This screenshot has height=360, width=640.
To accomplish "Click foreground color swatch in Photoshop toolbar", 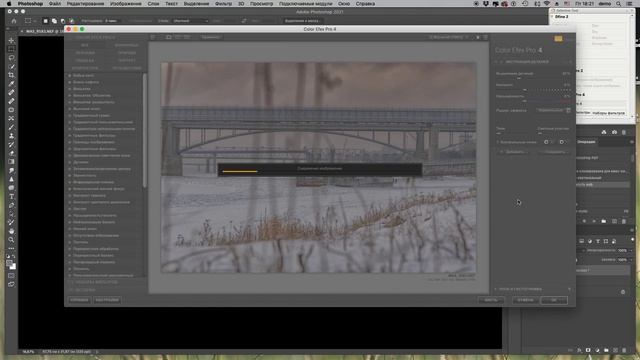I will [9, 264].
